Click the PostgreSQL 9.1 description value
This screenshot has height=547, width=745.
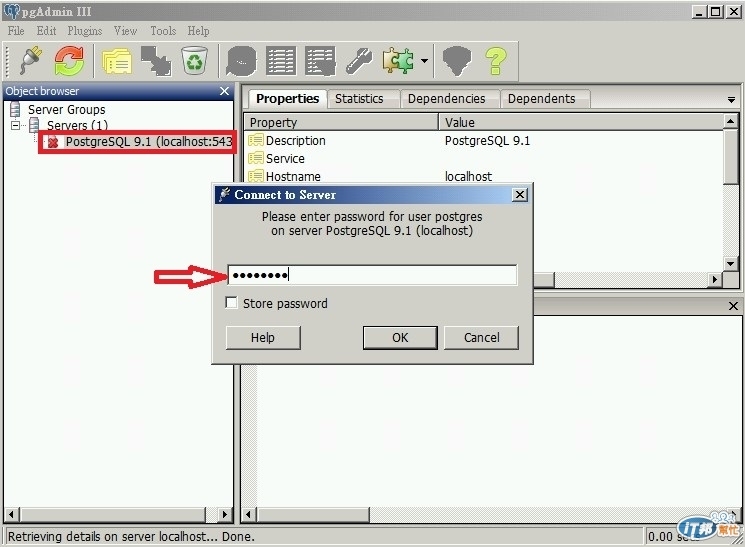487,141
